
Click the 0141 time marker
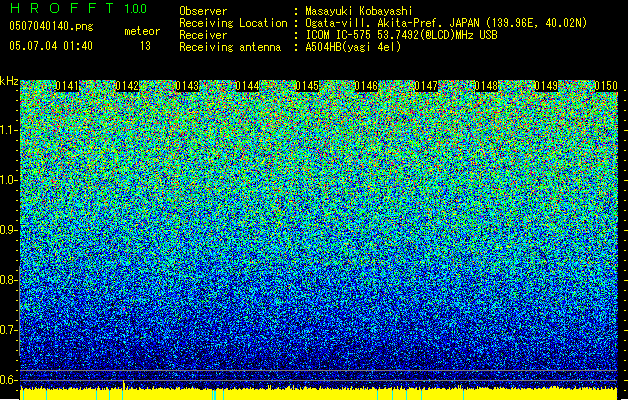pos(67,86)
